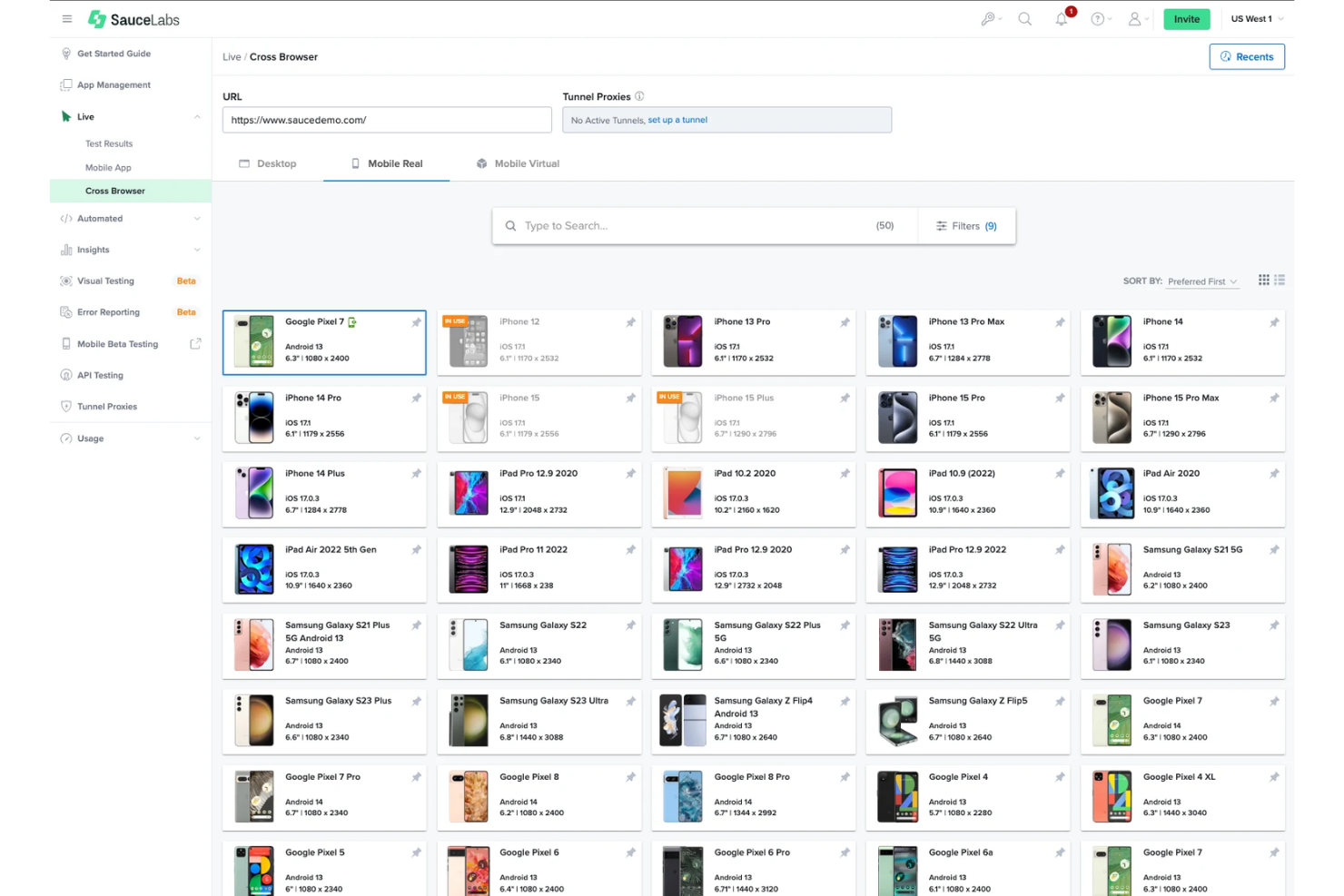The height and width of the screenshot is (896, 1344).
Task: Select the Google Pixel 4 XL card
Action: click(x=1182, y=798)
